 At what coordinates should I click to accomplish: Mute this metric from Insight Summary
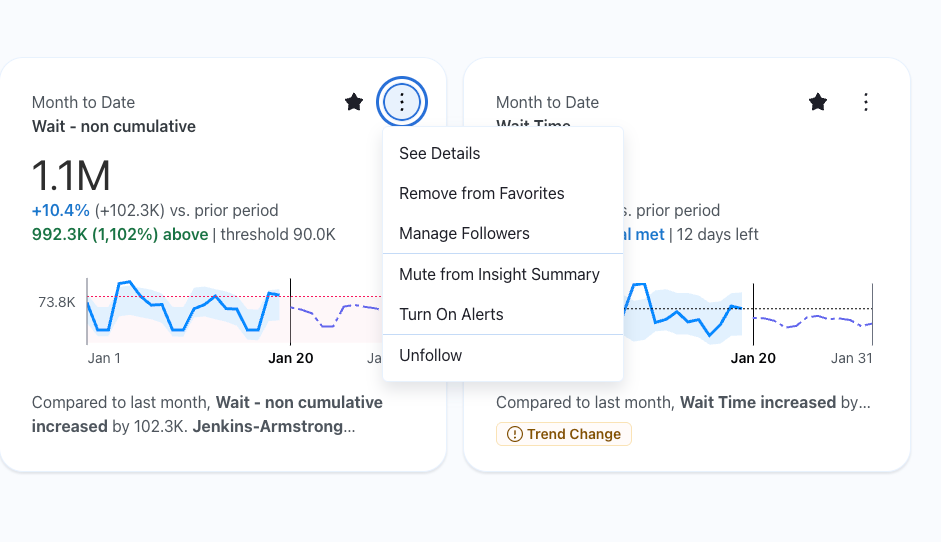coord(499,274)
